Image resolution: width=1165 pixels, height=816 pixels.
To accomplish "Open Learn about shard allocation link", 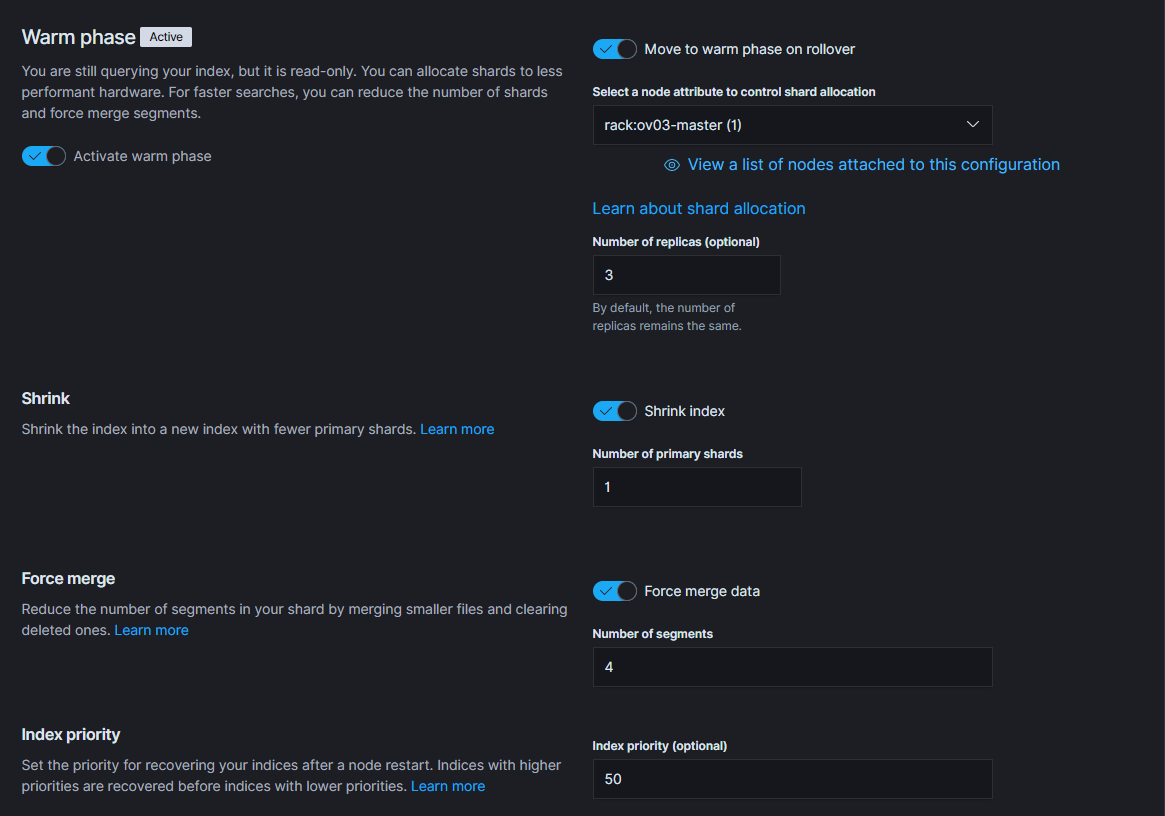I will [698, 208].
